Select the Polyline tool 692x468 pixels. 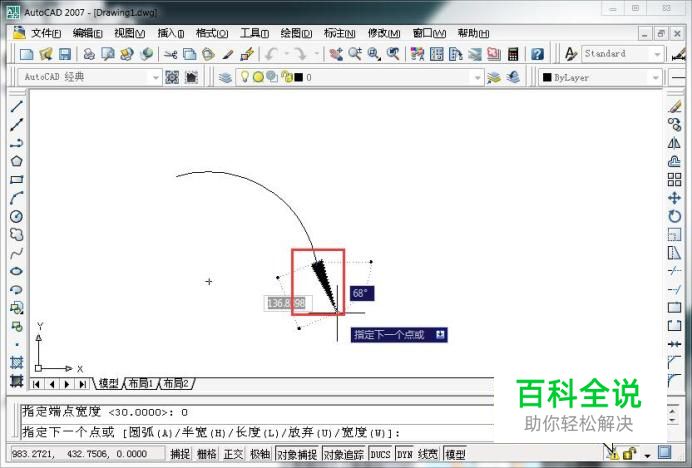(x=17, y=143)
